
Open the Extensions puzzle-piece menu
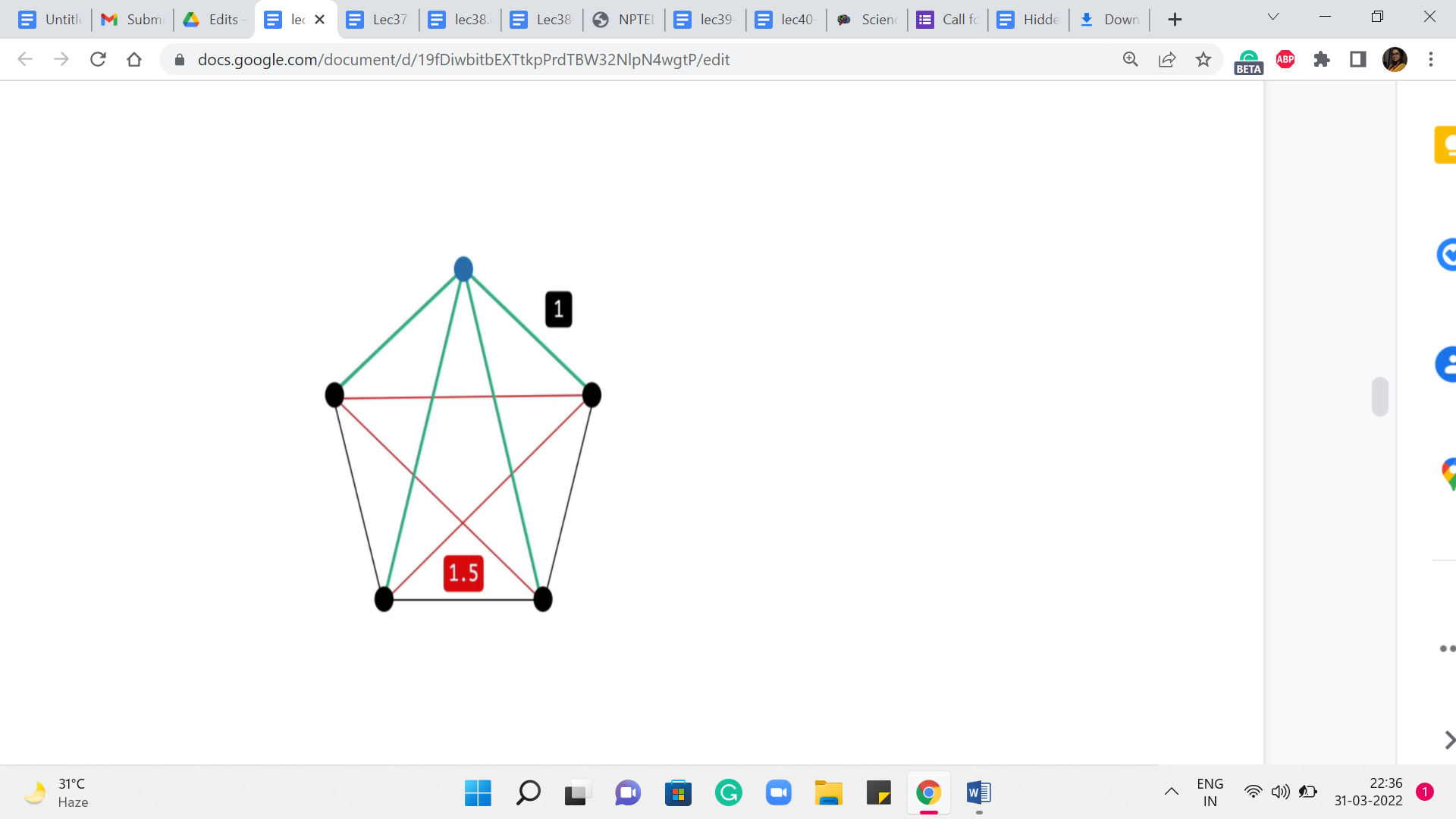coord(1322,59)
